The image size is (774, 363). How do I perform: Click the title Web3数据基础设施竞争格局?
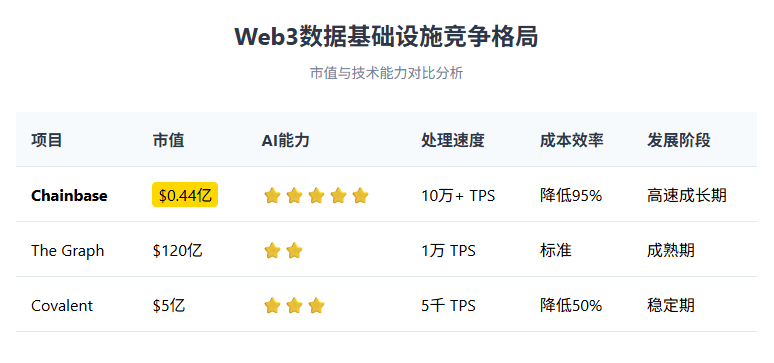coord(387,37)
